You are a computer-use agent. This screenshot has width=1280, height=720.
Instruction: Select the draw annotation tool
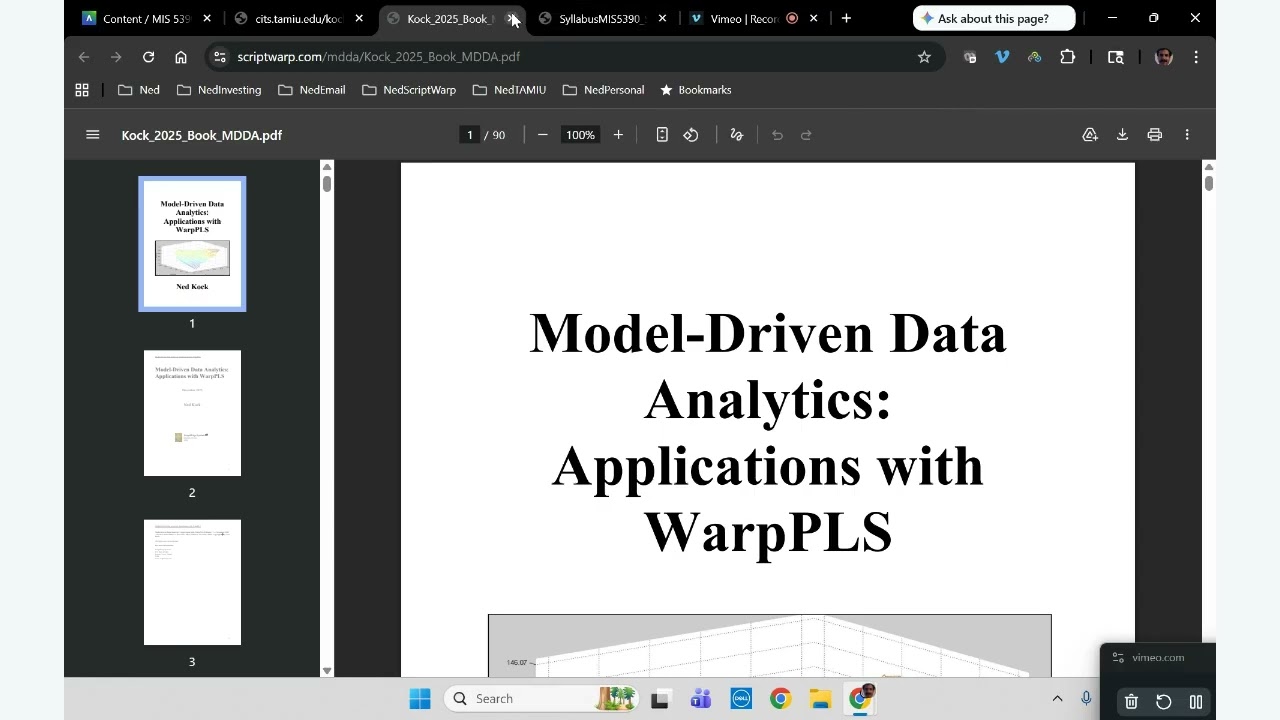(x=737, y=135)
